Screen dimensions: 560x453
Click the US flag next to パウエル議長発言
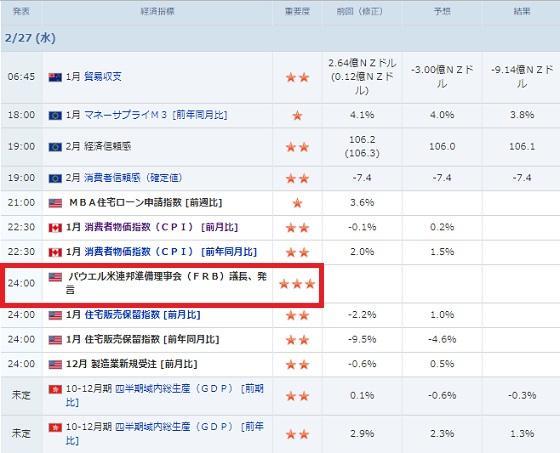(x=55, y=277)
